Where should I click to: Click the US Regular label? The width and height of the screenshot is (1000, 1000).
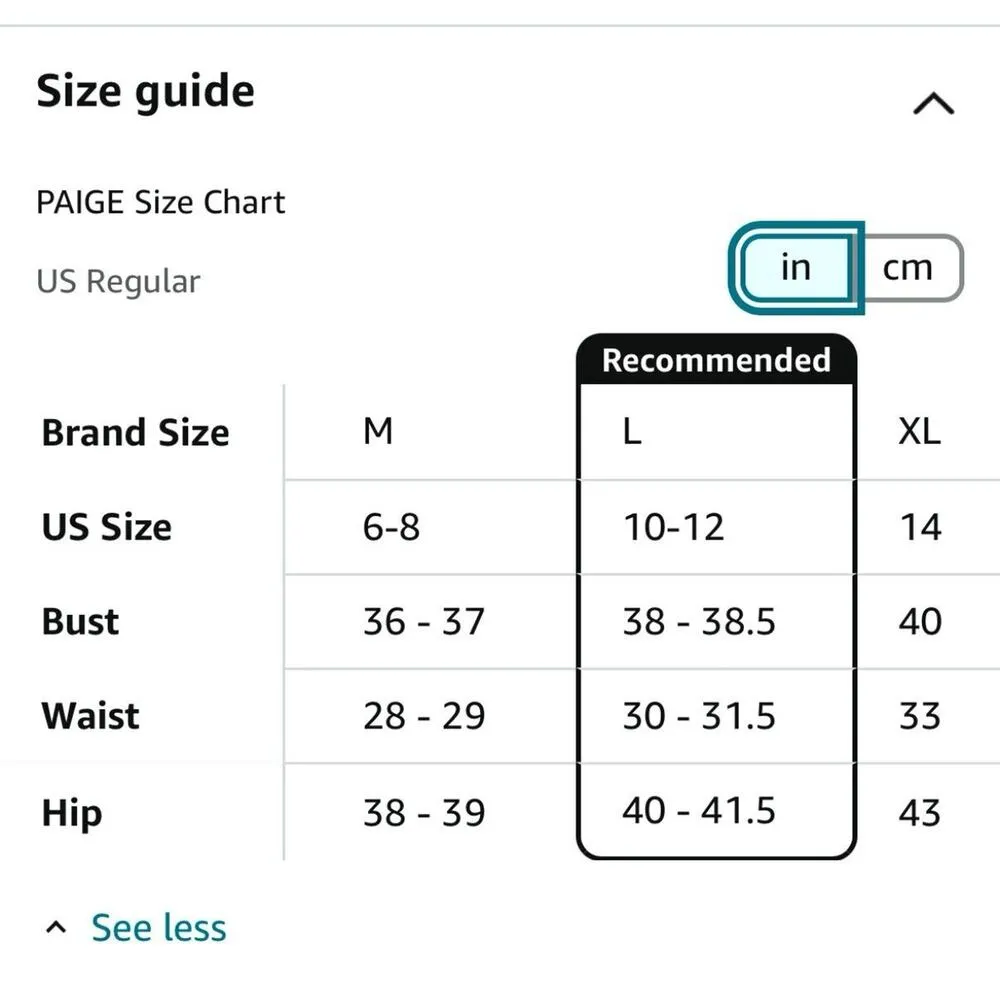coord(118,281)
